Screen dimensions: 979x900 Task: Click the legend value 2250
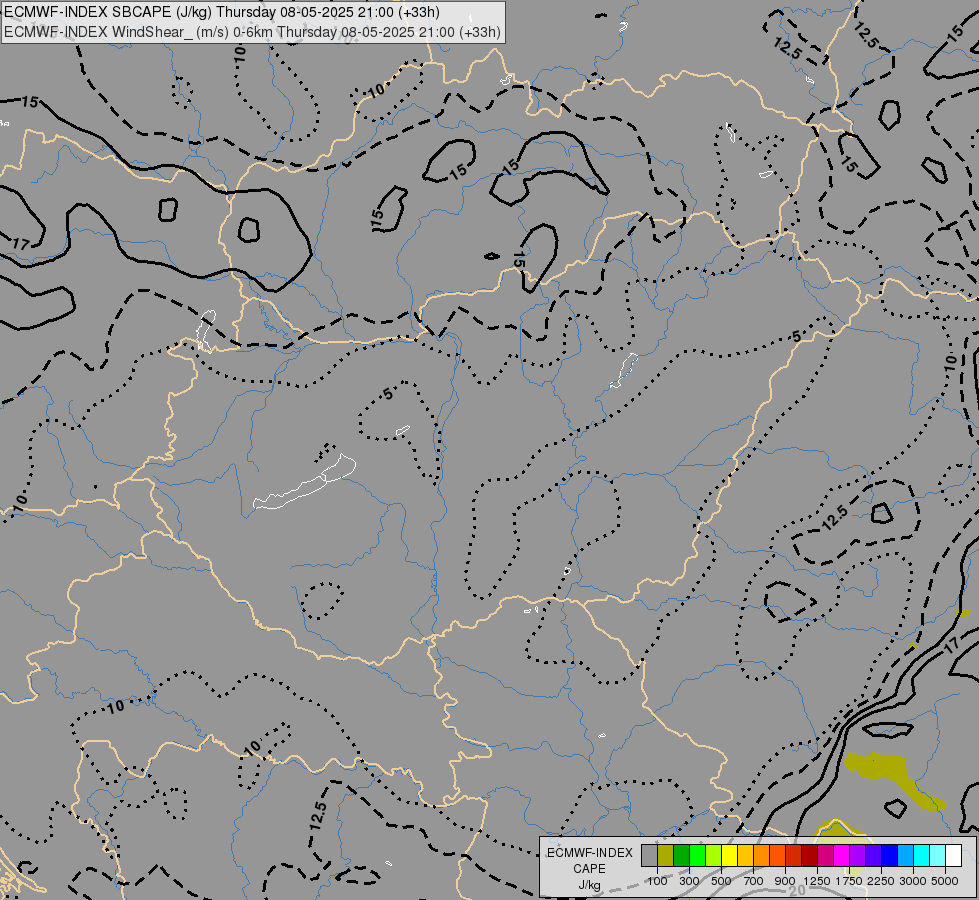point(881,881)
